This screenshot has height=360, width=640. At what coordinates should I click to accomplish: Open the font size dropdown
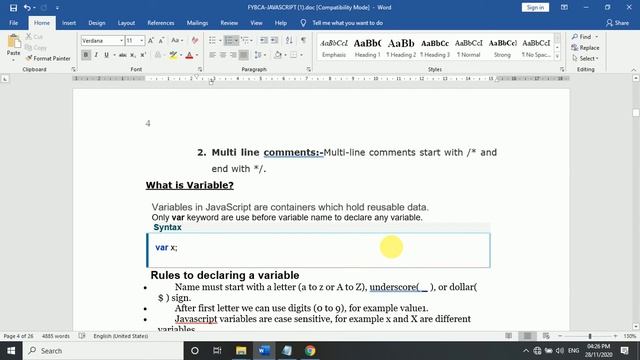141,41
